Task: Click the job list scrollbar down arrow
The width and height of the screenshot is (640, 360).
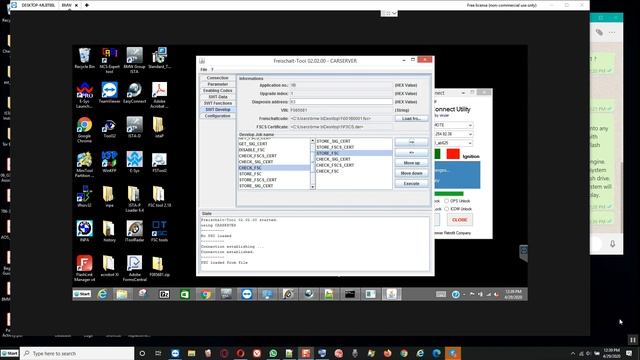Action: 313,187
